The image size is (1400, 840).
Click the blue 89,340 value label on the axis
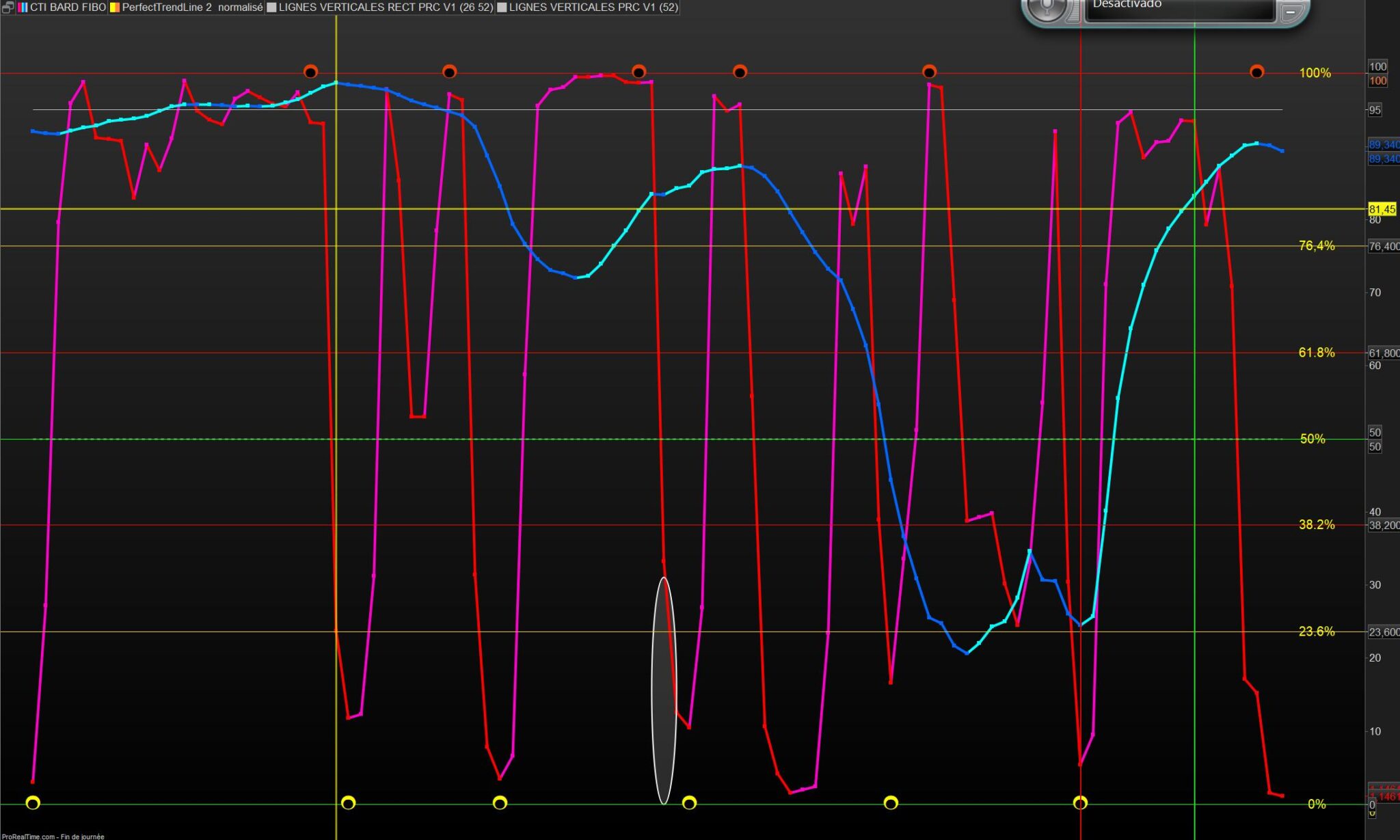click(1383, 145)
